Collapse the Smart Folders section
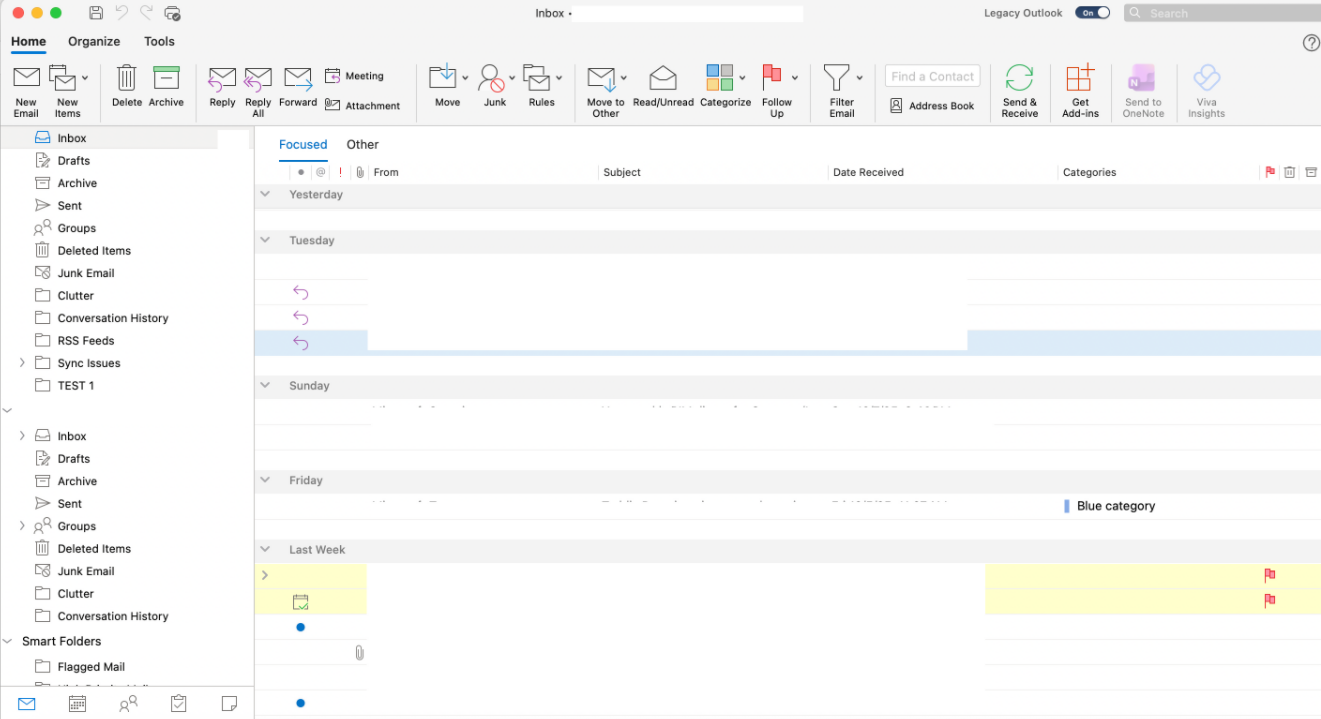The height and width of the screenshot is (719, 1321). (x=8, y=641)
